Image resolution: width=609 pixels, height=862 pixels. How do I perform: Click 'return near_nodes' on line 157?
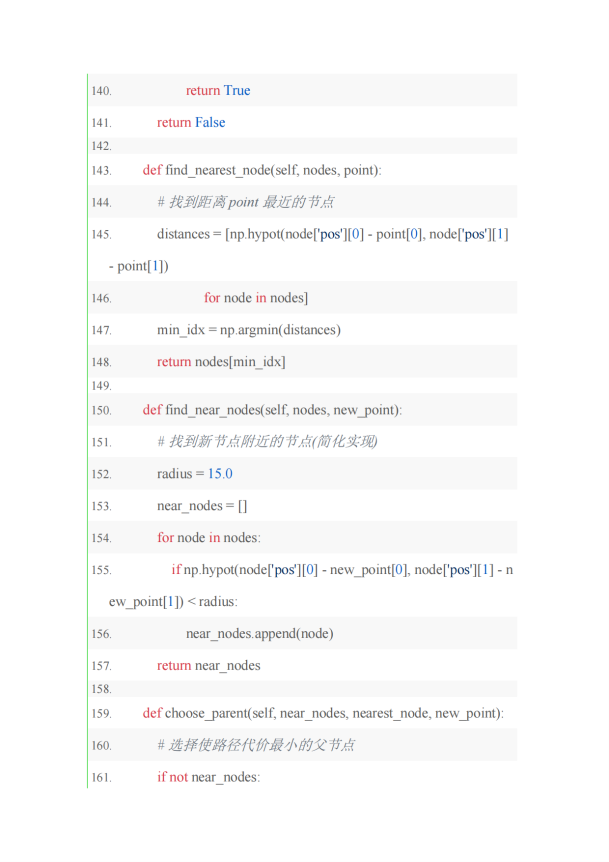tap(209, 665)
